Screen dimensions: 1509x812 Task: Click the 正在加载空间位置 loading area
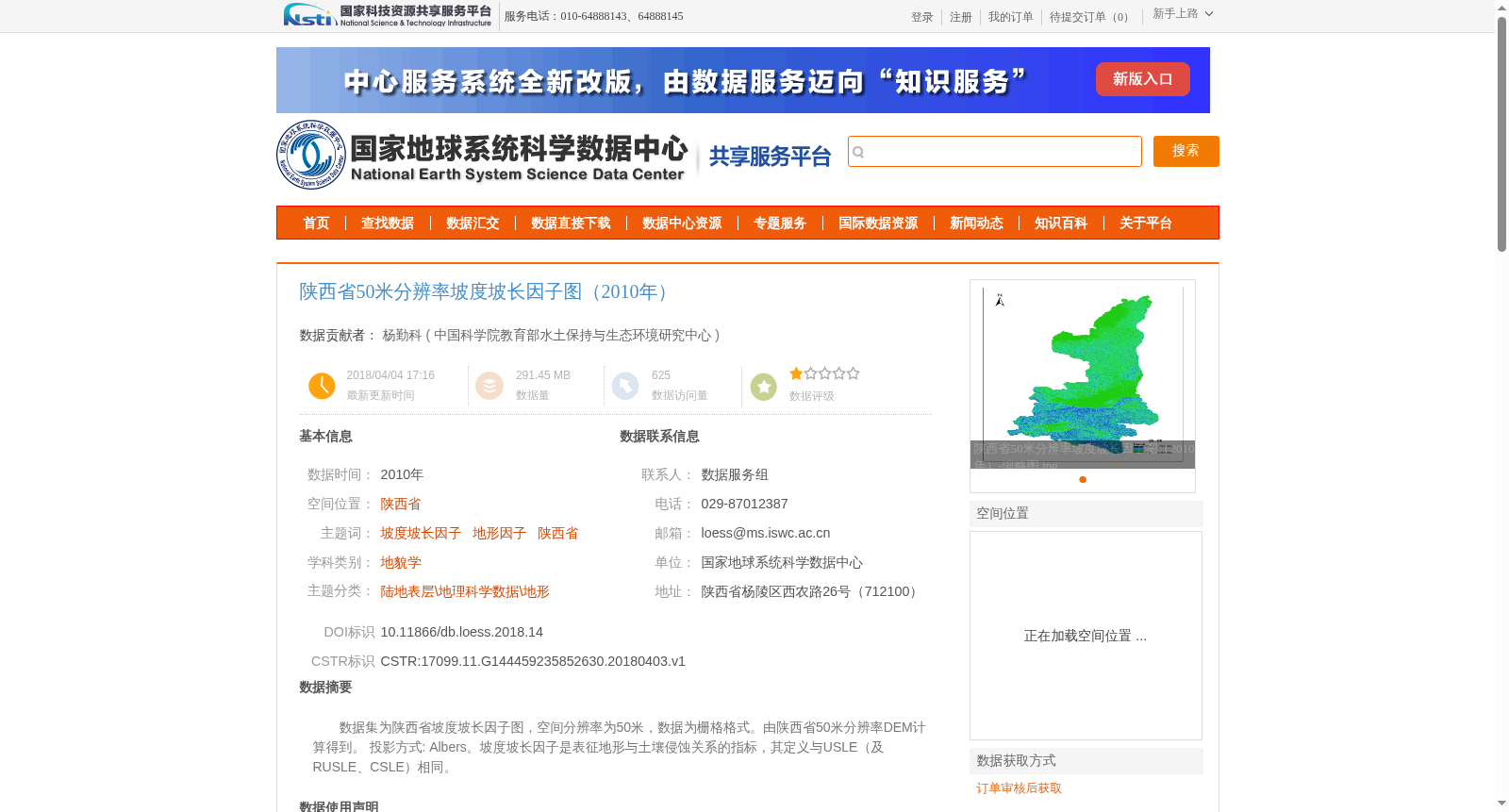[x=1086, y=636]
